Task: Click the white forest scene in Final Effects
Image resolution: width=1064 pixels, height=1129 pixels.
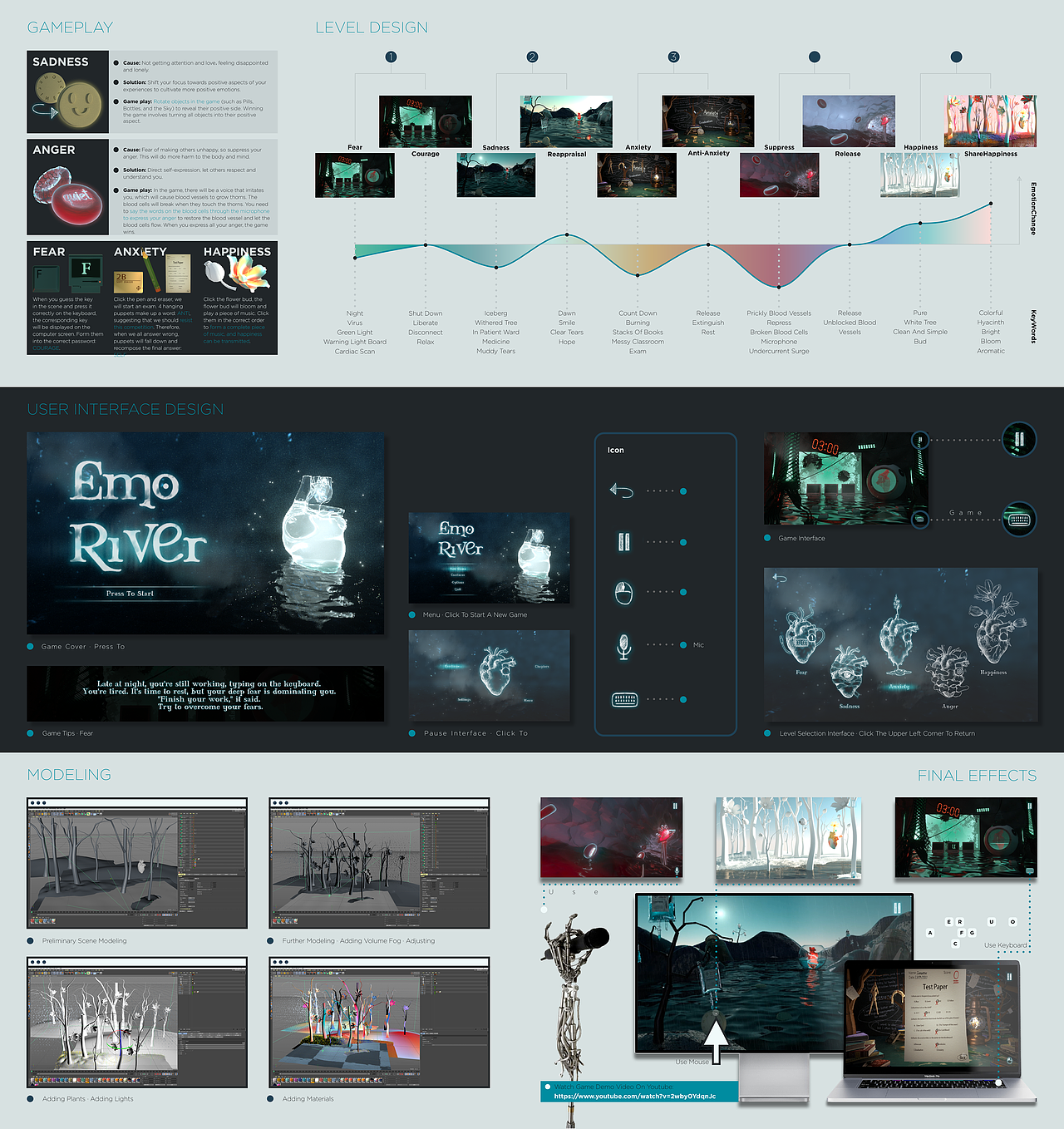Action: 788,840
